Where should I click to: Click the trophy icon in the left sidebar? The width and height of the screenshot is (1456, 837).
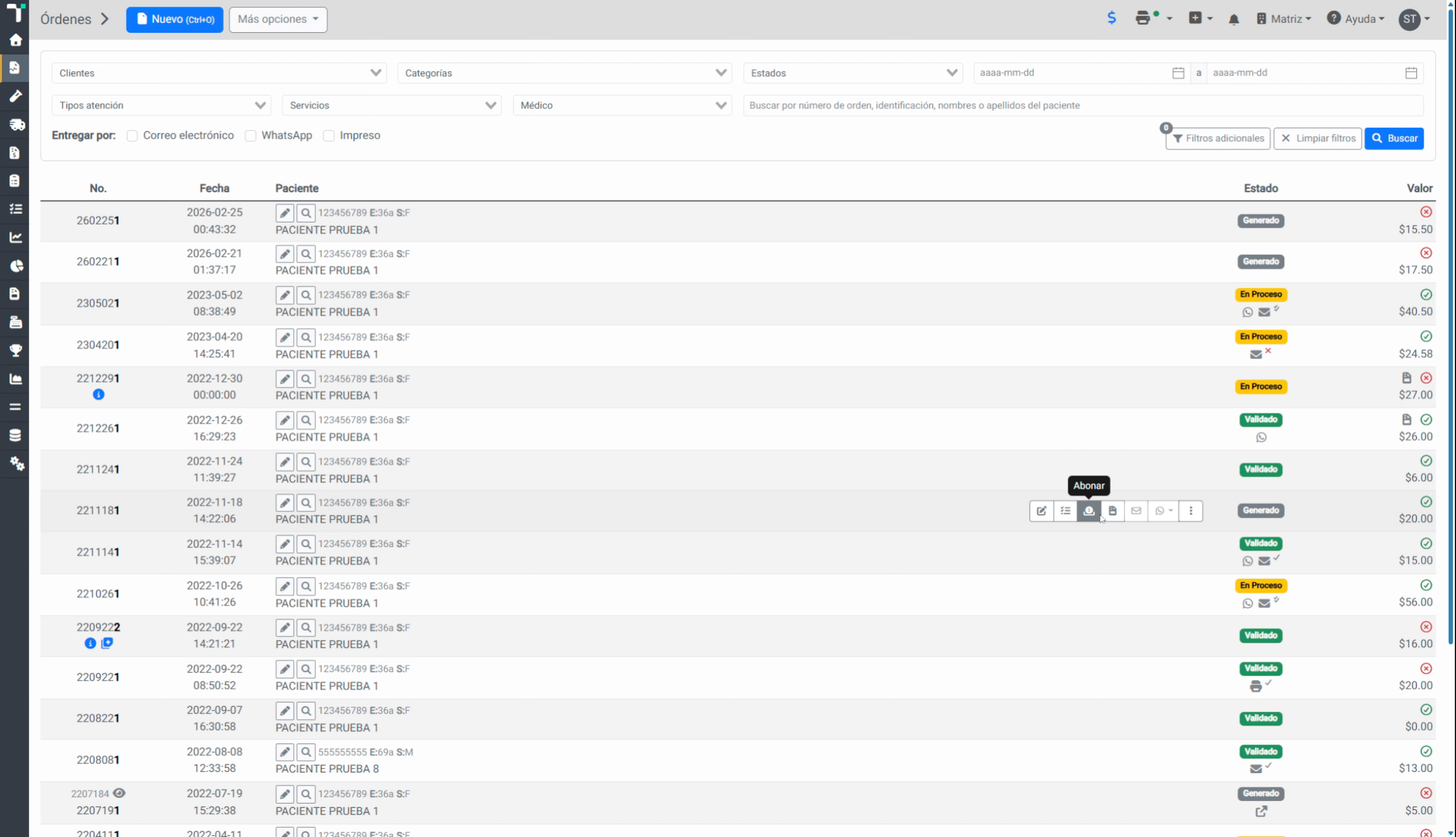(x=15, y=350)
